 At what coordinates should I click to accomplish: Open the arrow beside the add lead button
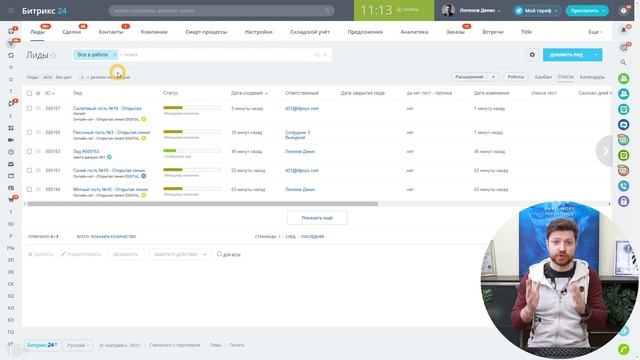pos(596,55)
